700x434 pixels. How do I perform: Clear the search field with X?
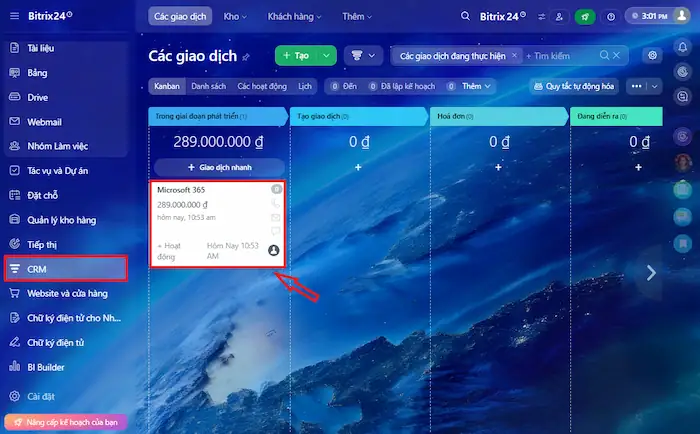tap(616, 55)
